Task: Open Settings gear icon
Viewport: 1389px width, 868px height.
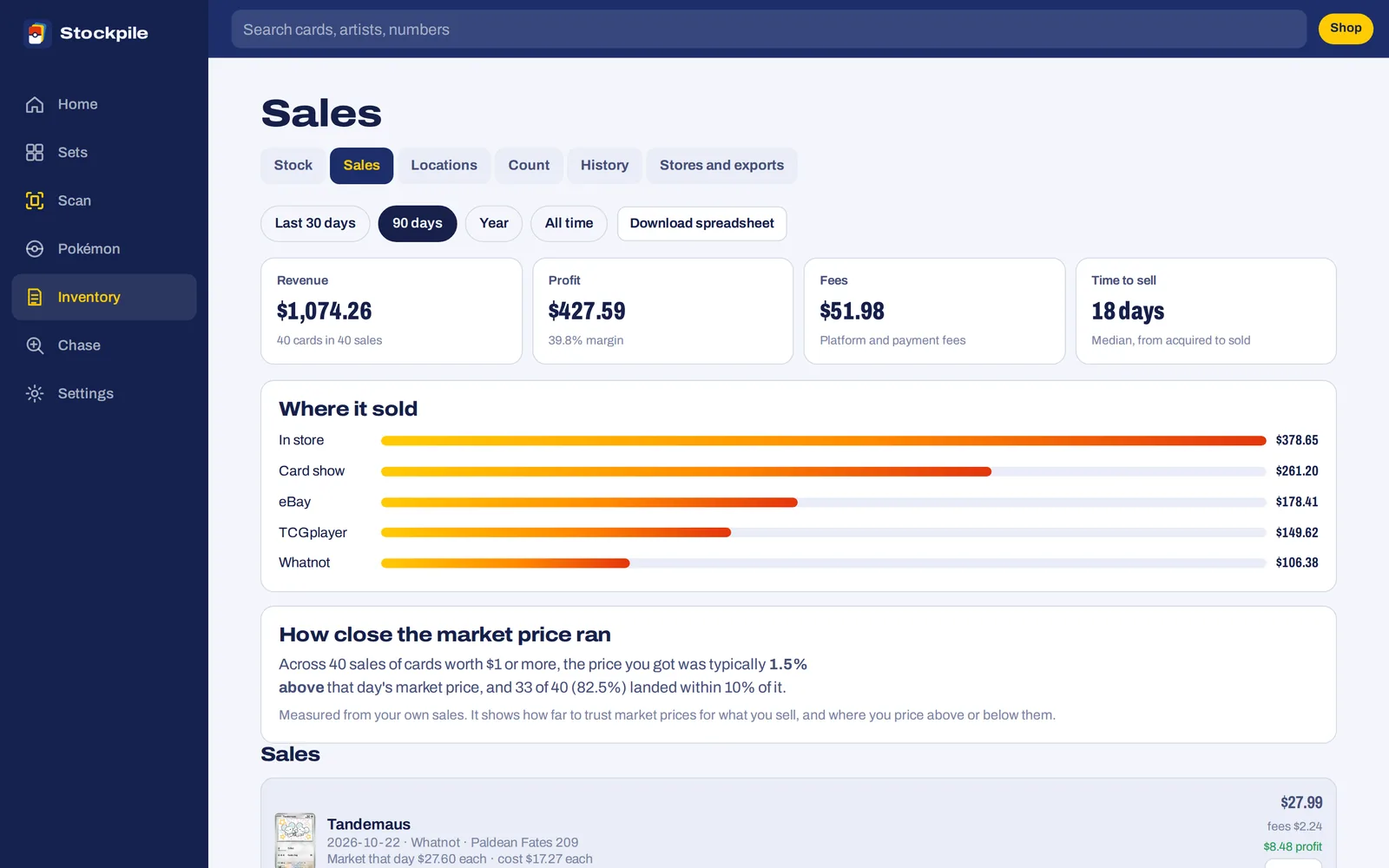Action: coord(35,393)
